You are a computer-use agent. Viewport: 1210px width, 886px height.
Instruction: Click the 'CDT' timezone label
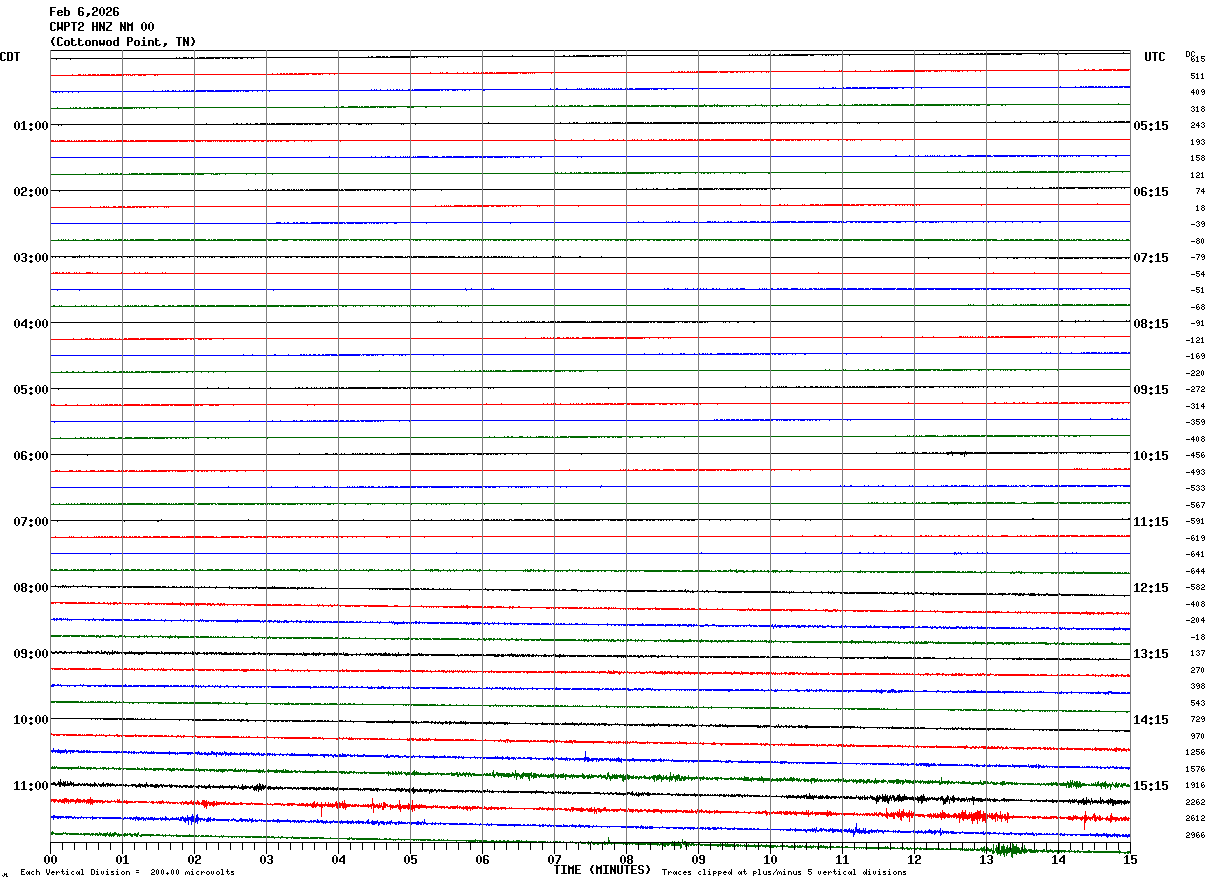[x=10, y=57]
